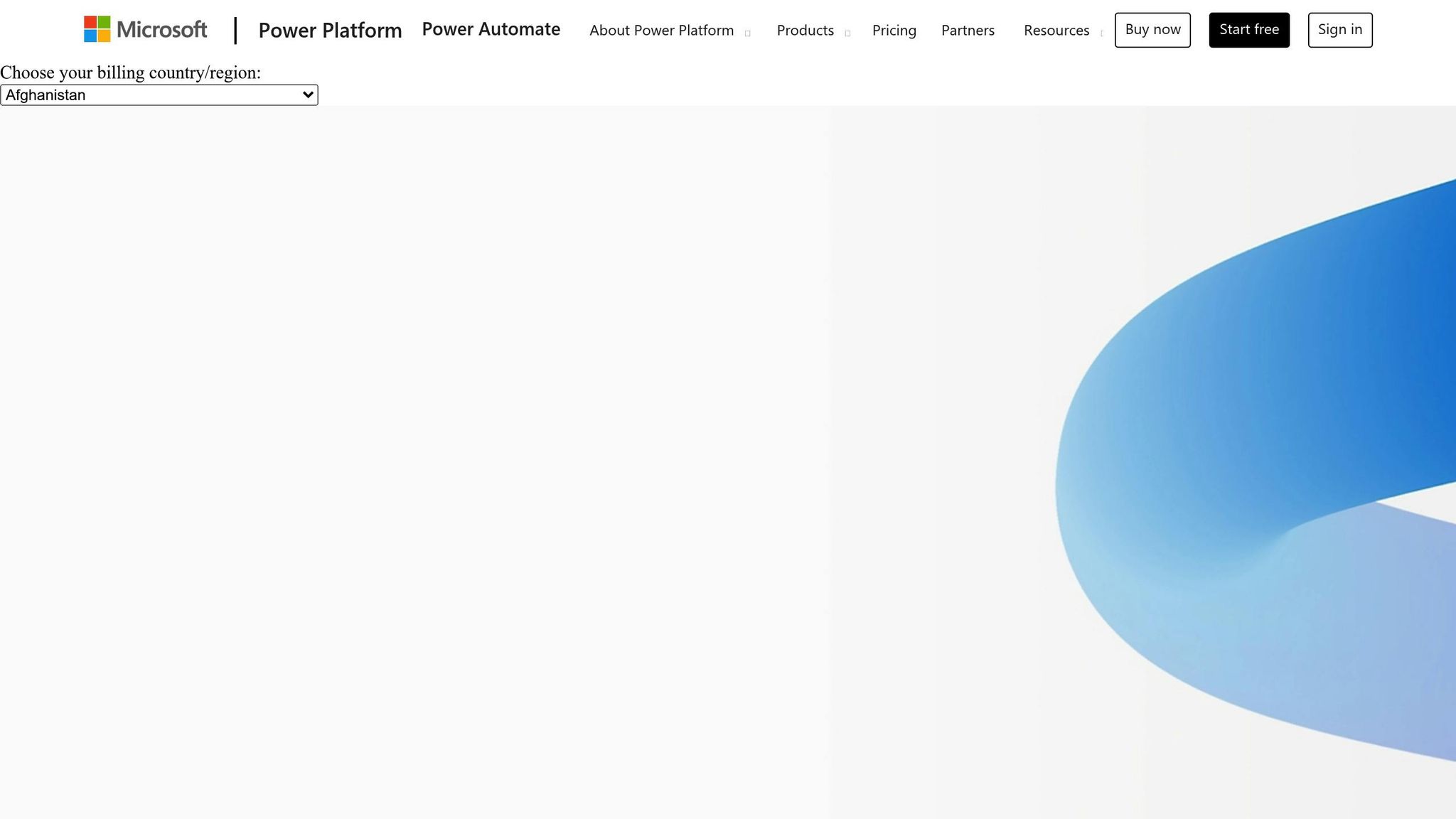The height and width of the screenshot is (819, 1456).
Task: Click the dropdown arrow in country selector
Action: pyautogui.click(x=308, y=95)
